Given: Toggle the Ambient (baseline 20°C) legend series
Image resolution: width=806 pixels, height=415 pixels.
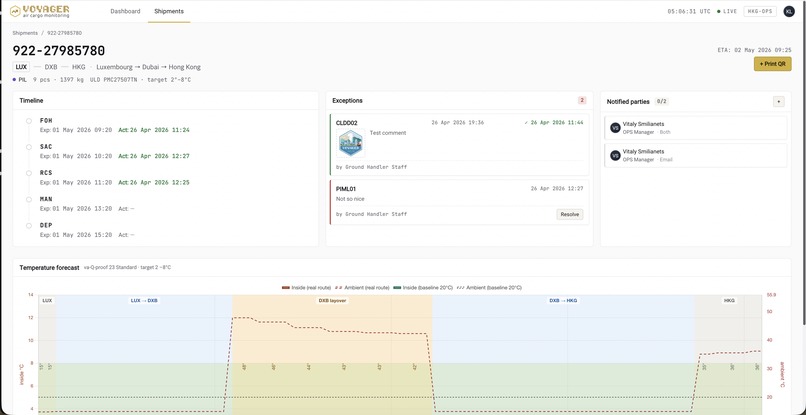Looking at the screenshot, I should click(489, 287).
